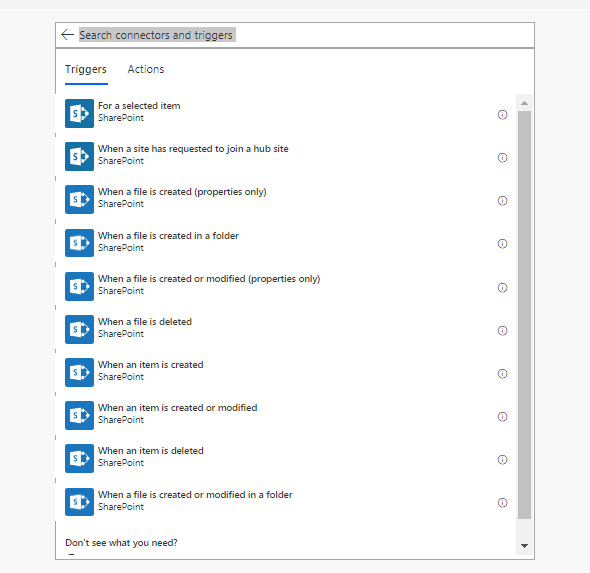
Task: Open info for 'file created or modified (properties only)'
Action: 502,288
